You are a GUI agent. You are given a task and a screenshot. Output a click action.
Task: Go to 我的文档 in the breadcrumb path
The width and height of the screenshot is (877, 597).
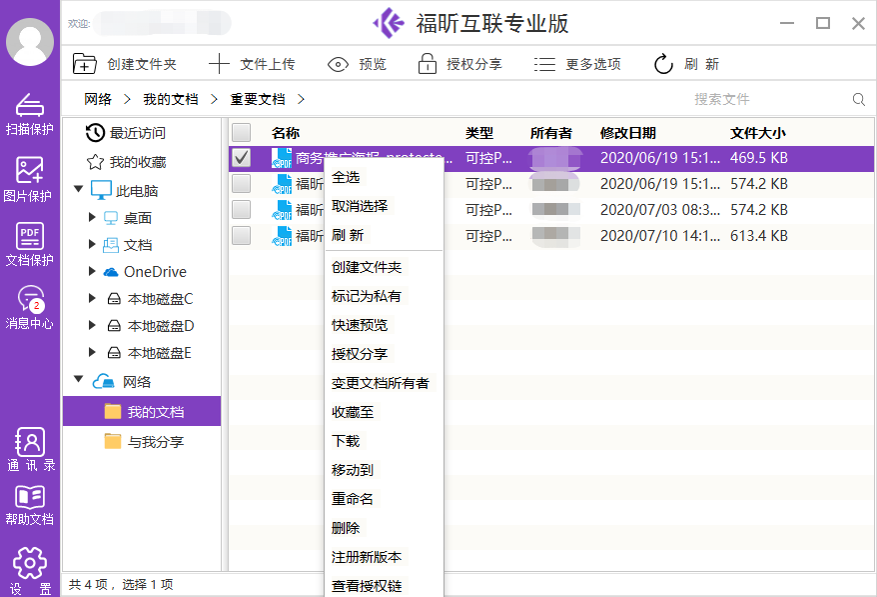[x=171, y=100]
